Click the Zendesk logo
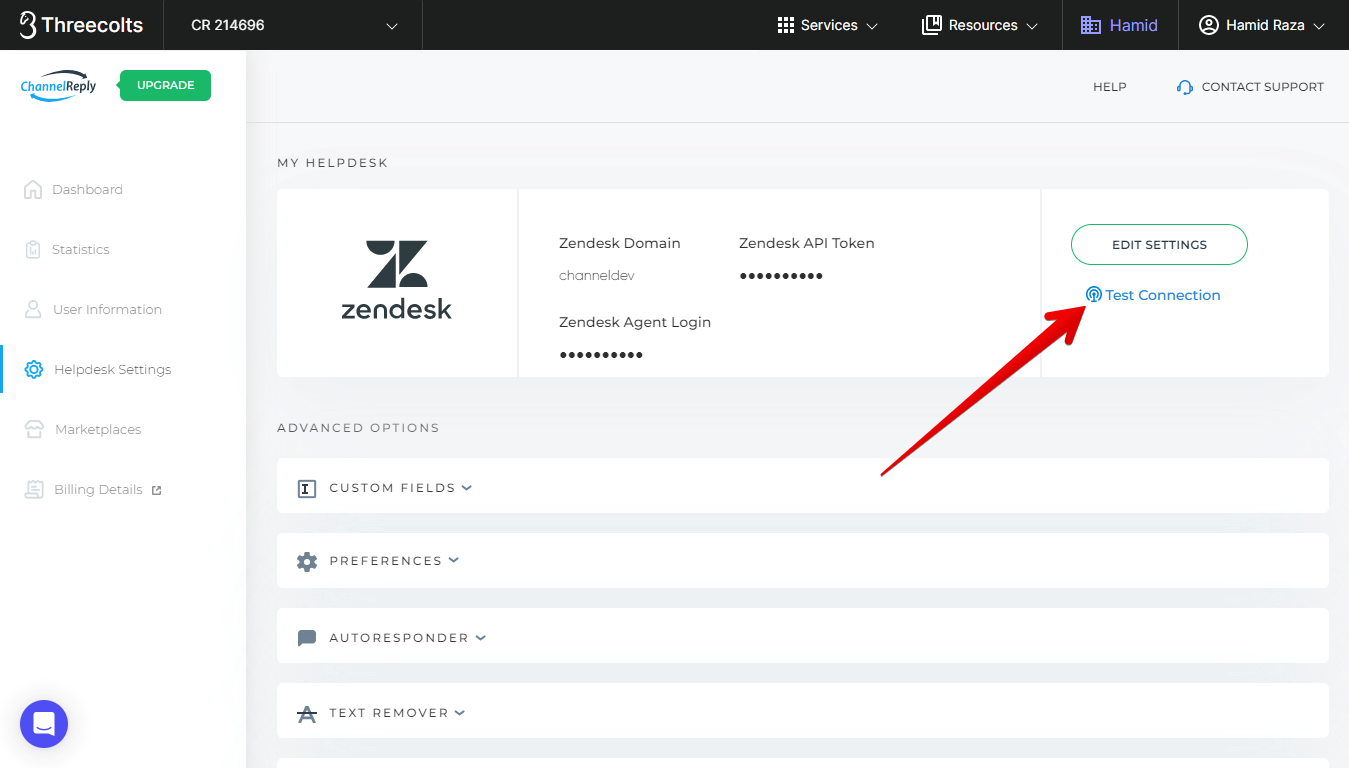The image size is (1349, 768). [396, 280]
